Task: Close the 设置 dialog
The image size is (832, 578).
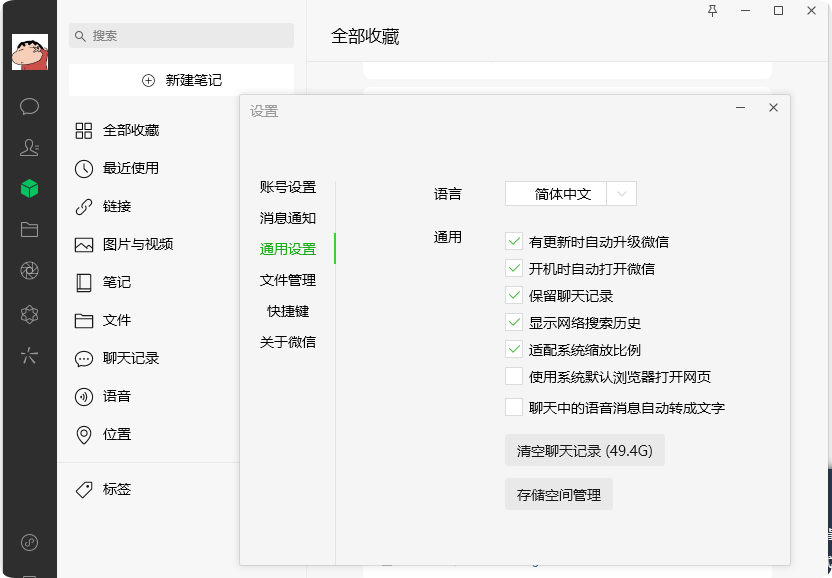Action: (x=774, y=108)
